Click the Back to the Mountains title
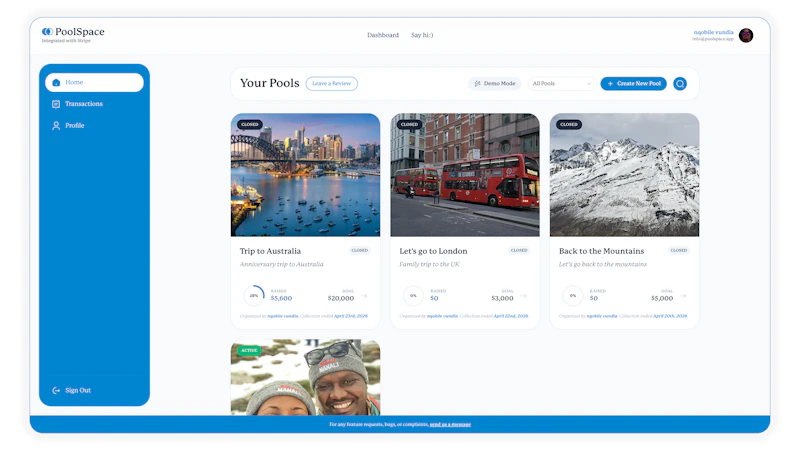This screenshot has height=450, width=800. click(602, 251)
